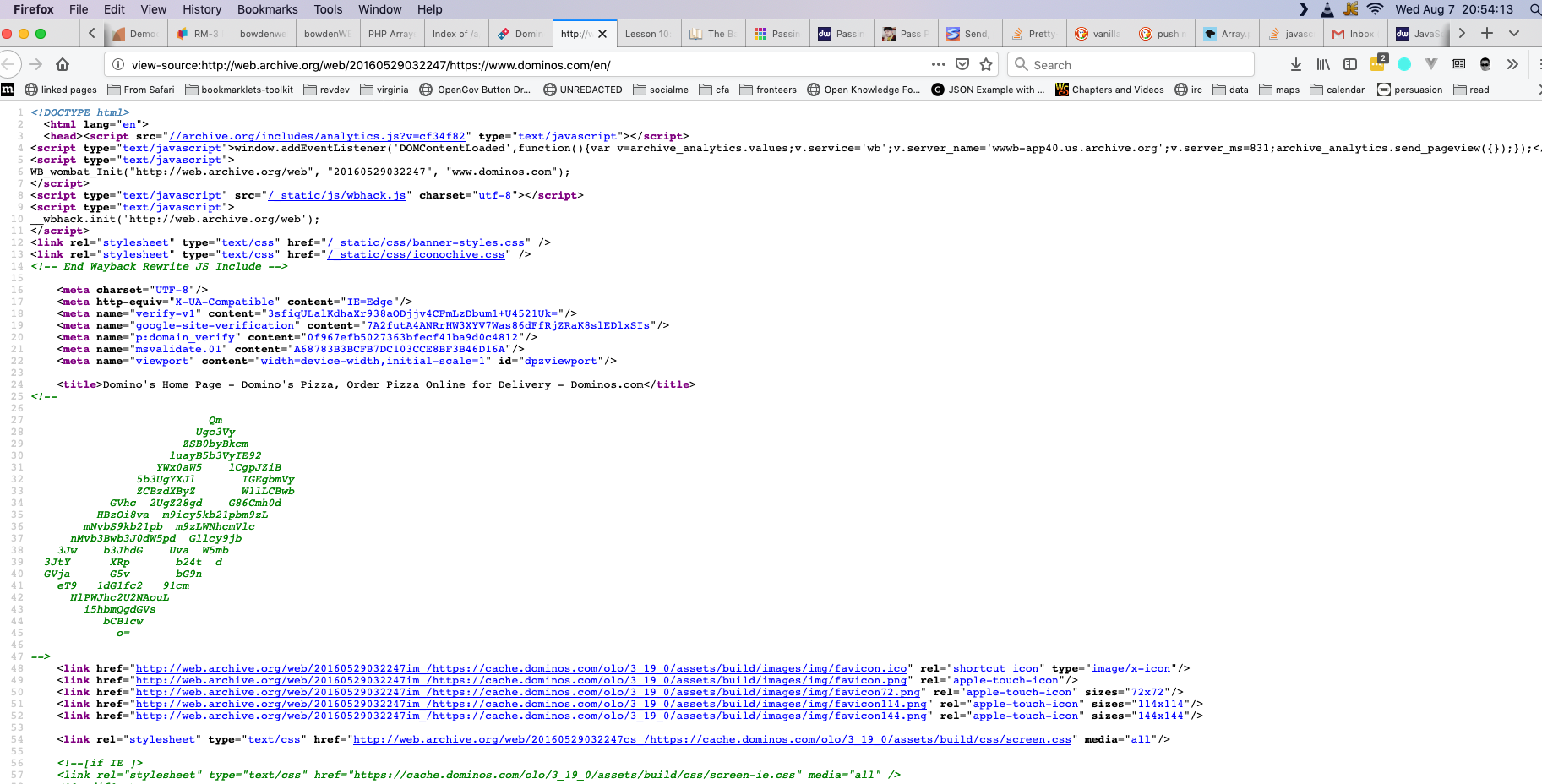Open page actions three-dot menu
This screenshot has height=784, width=1542.
938,64
